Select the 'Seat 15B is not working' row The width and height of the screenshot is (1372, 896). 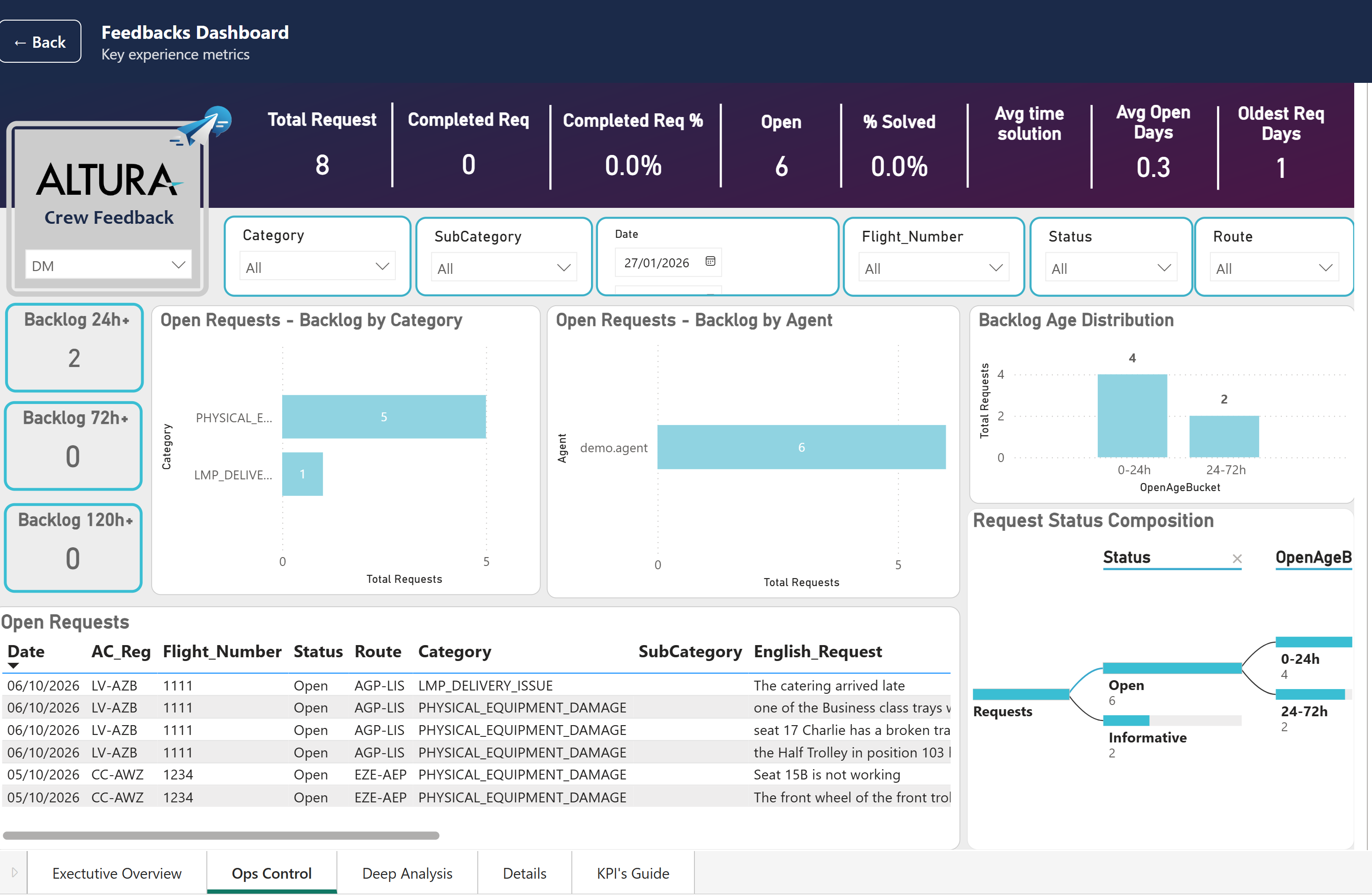coord(476,774)
